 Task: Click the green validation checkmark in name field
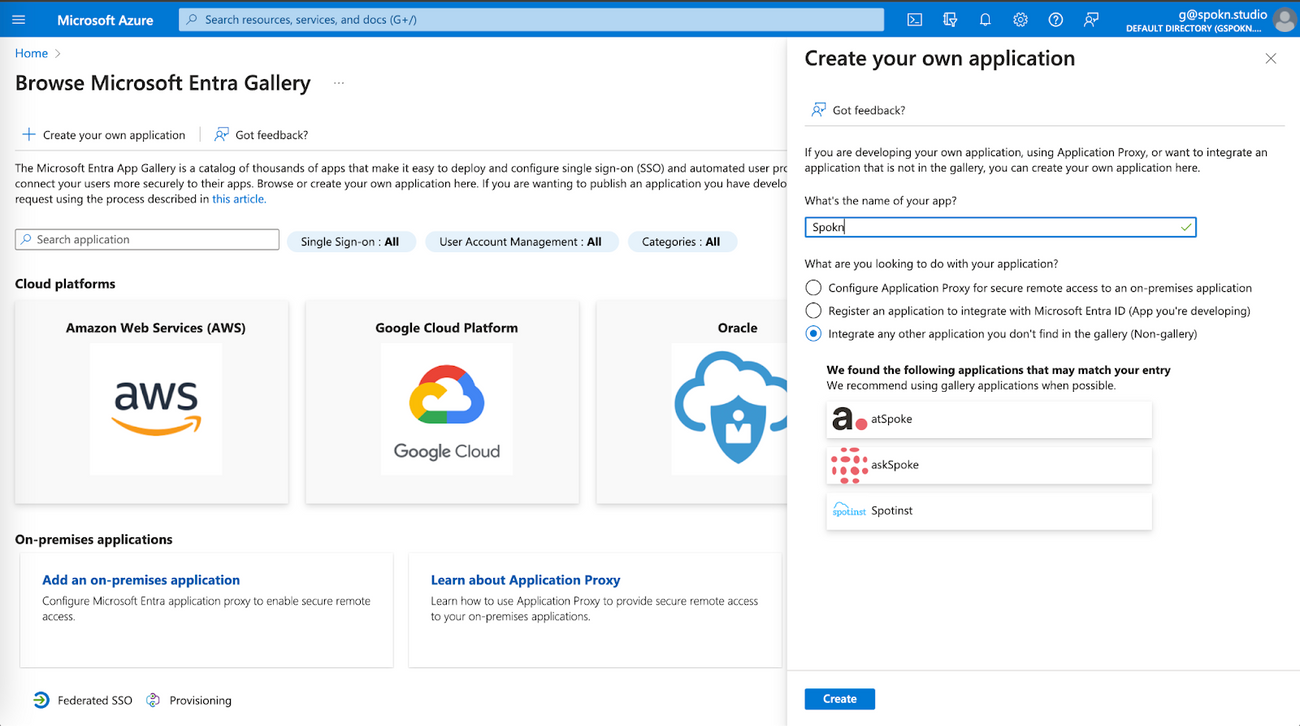click(x=1185, y=227)
